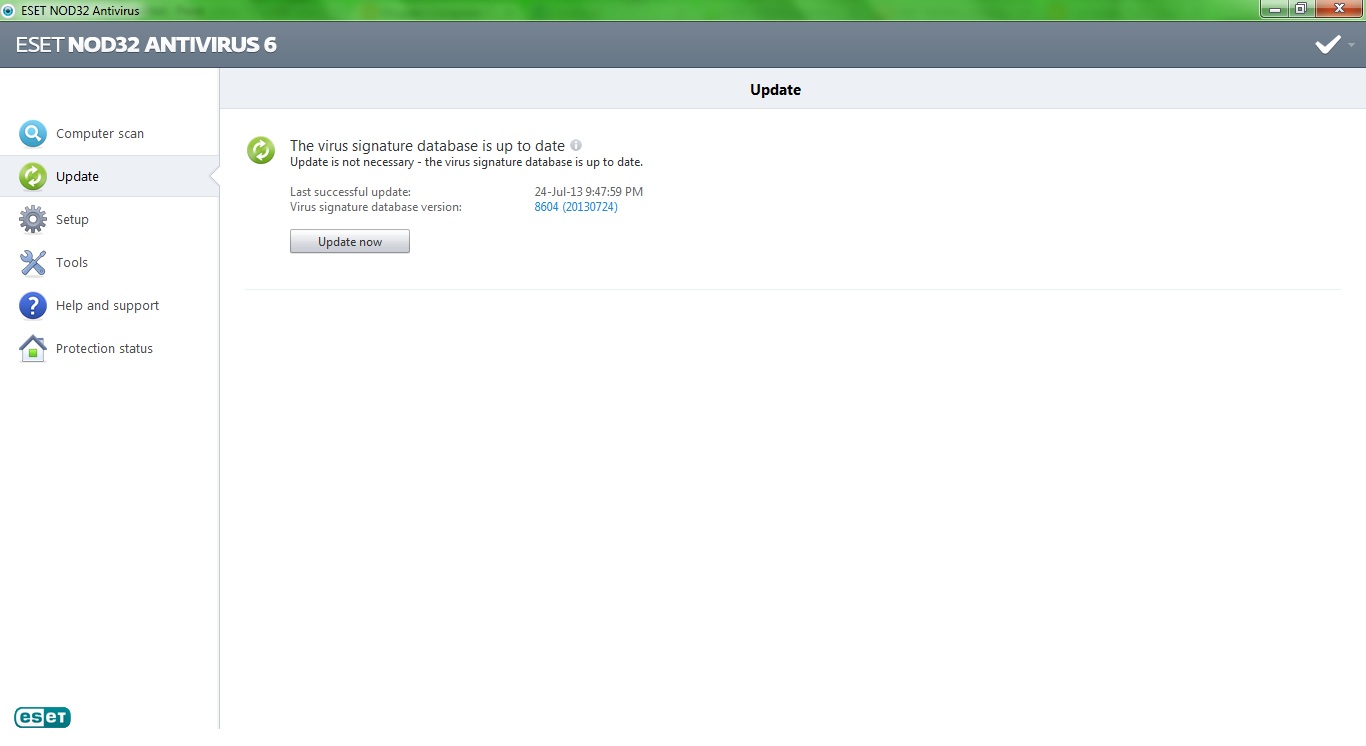This screenshot has width=1366, height=746.
Task: Click the Help and support question mark icon
Action: point(33,305)
